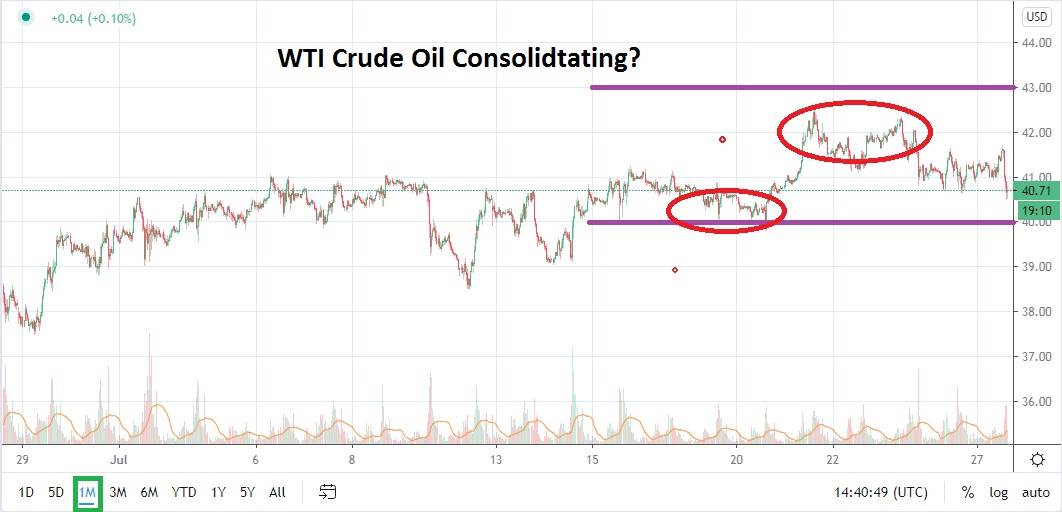
Task: Select the 1Y time range
Action: (x=218, y=492)
